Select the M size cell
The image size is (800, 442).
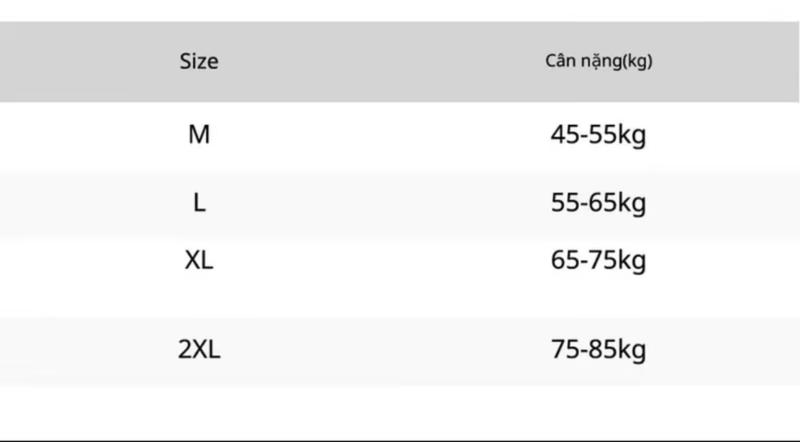(x=199, y=134)
